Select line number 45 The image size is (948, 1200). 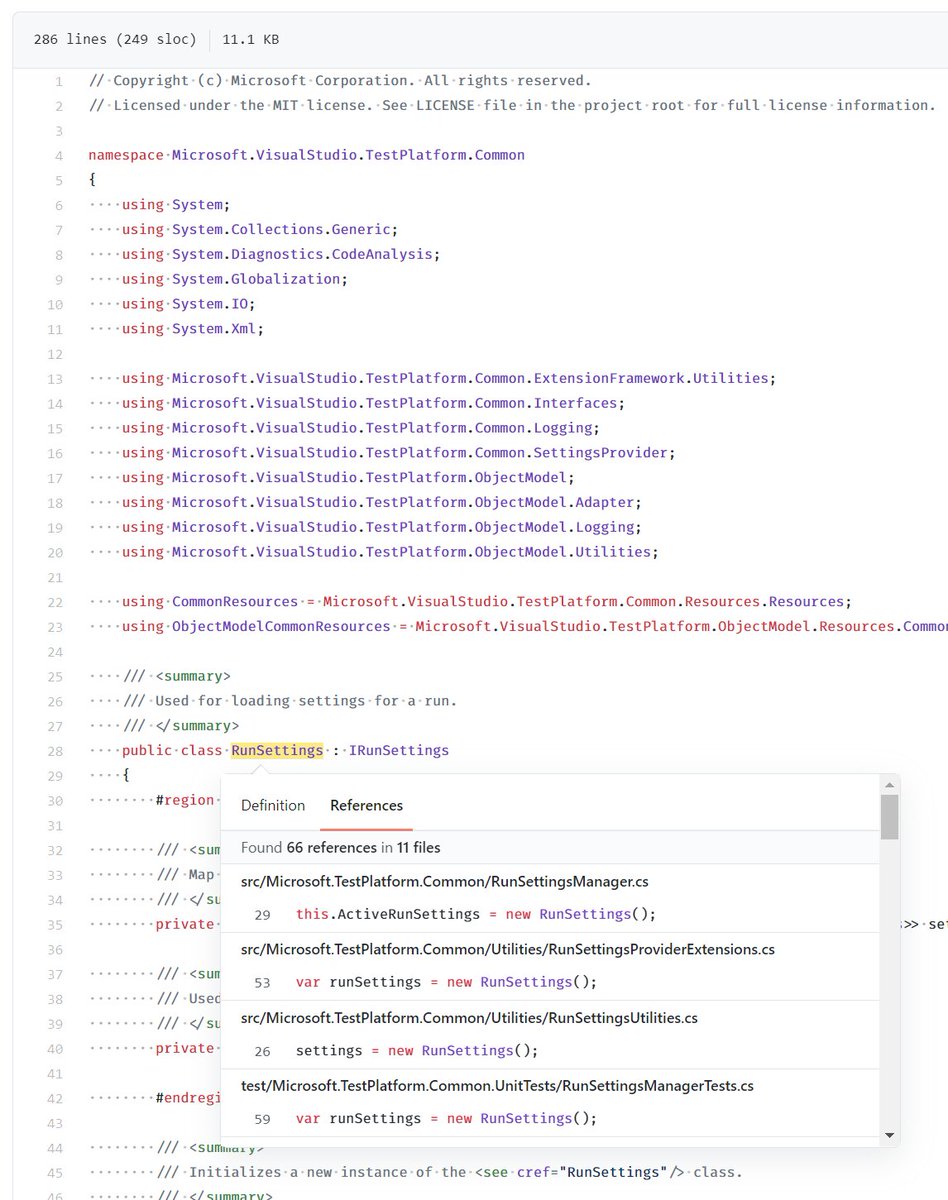pos(55,1172)
